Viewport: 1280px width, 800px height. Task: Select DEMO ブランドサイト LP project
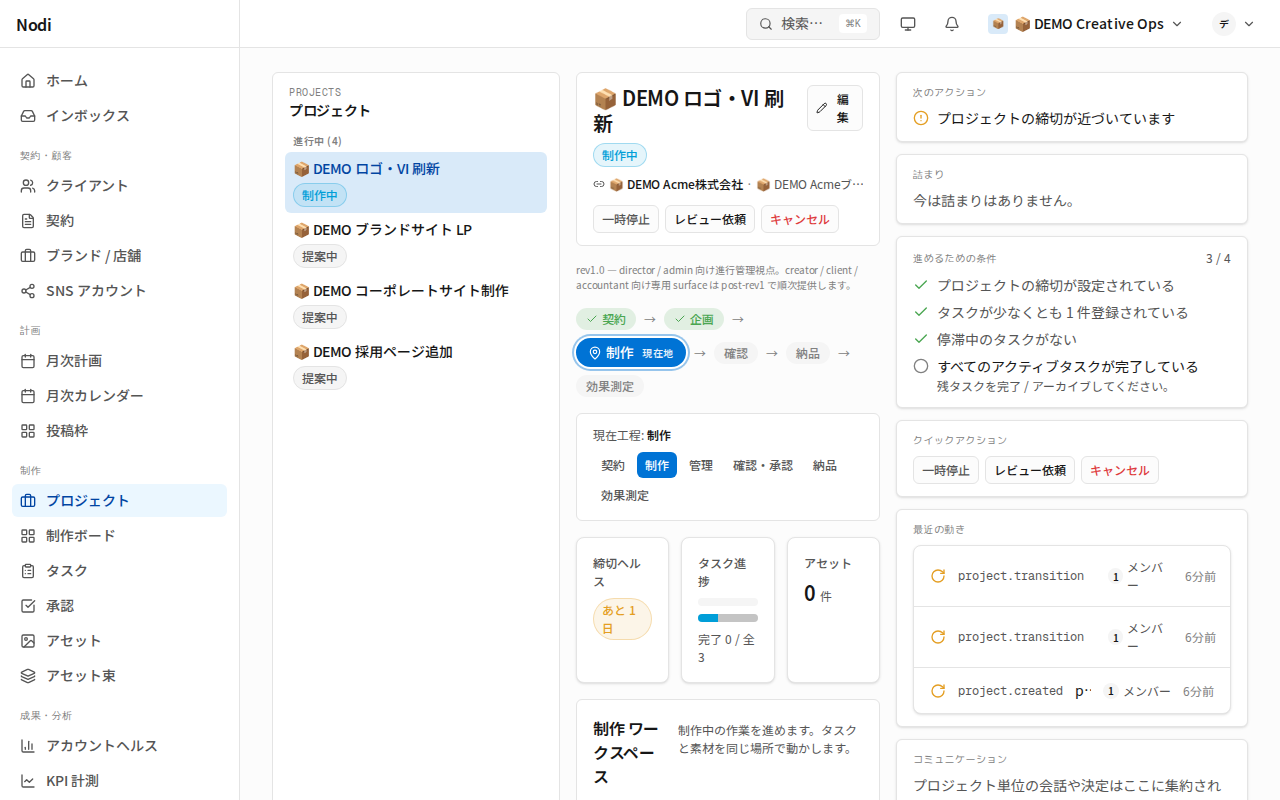tap(416, 243)
